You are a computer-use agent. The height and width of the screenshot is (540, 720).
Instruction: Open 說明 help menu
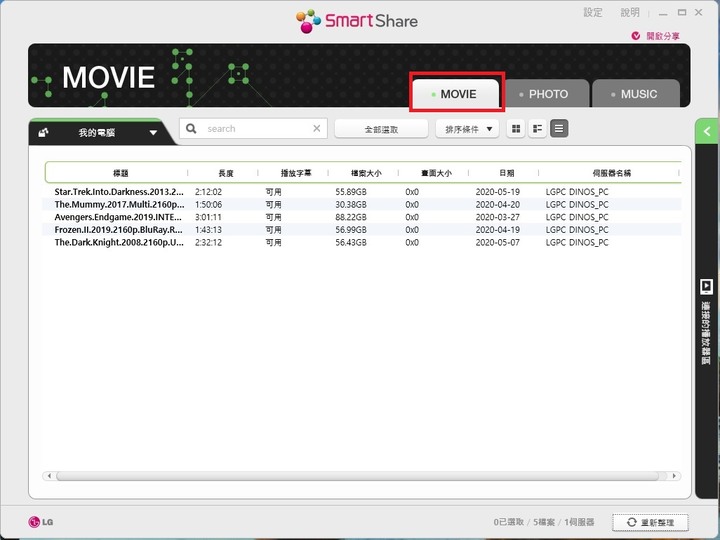coord(630,12)
